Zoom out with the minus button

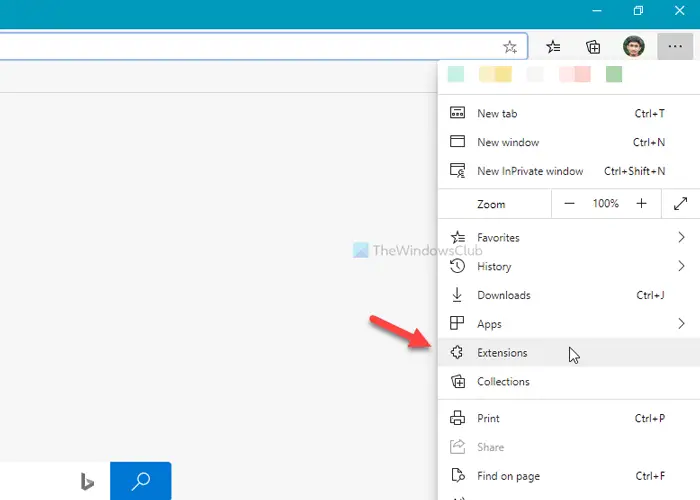point(569,204)
